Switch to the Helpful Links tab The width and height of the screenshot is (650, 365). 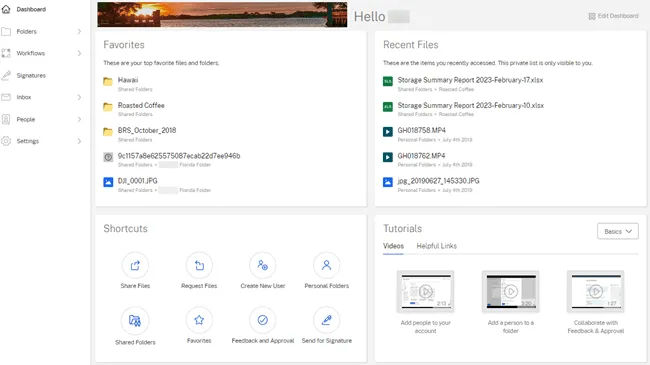pyautogui.click(x=437, y=246)
